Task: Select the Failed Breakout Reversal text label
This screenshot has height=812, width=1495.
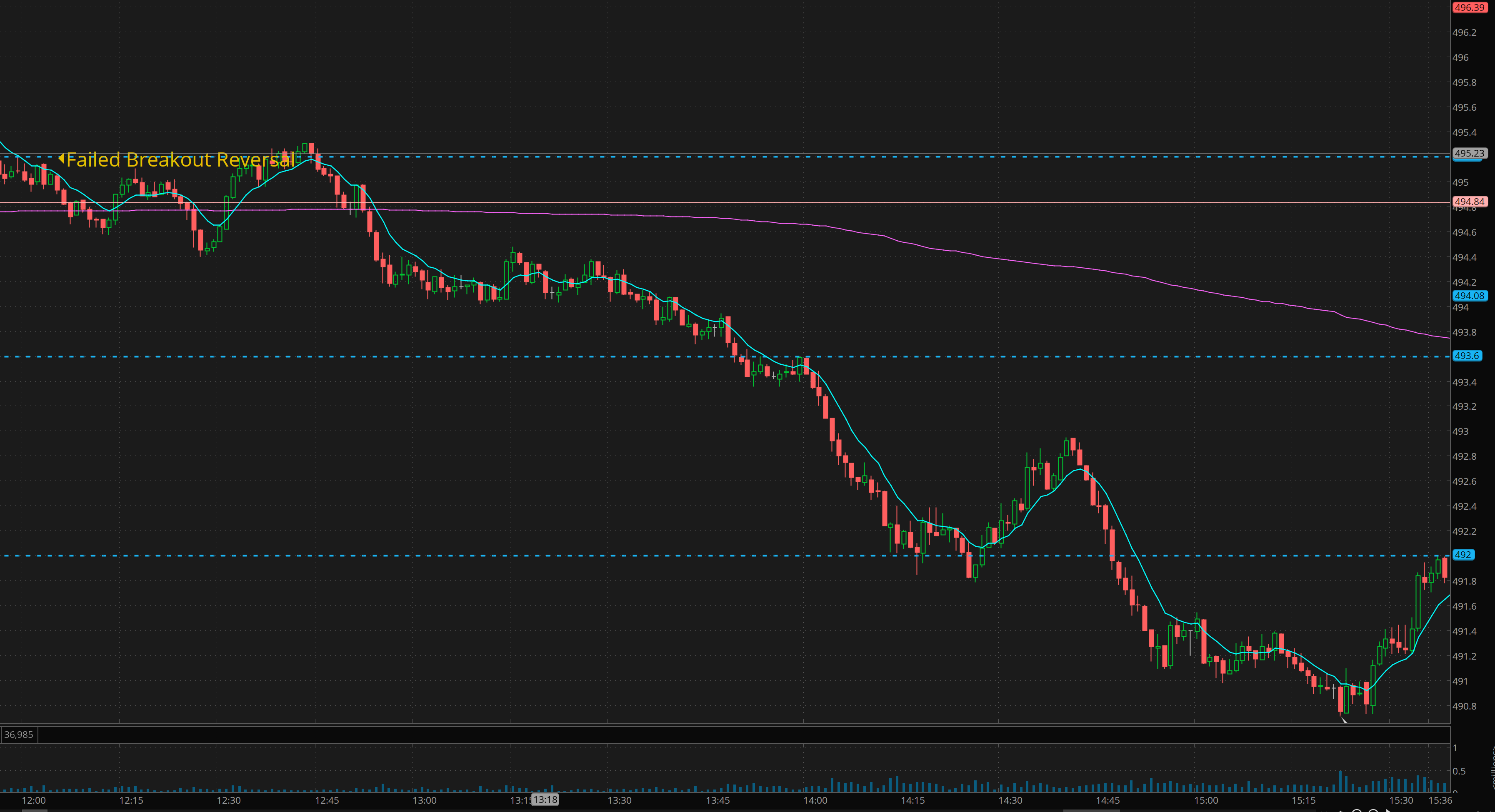Action: [x=180, y=159]
